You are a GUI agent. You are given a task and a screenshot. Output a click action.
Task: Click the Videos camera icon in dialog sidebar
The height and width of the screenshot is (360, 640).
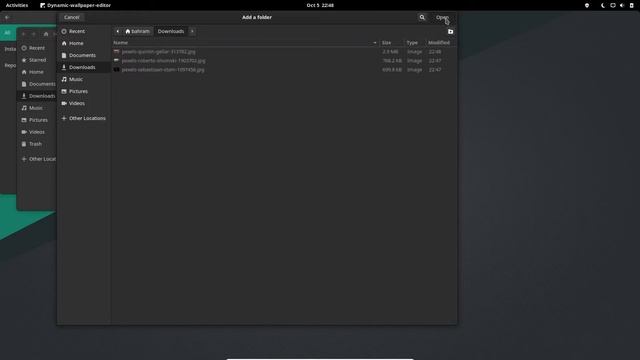(64, 103)
